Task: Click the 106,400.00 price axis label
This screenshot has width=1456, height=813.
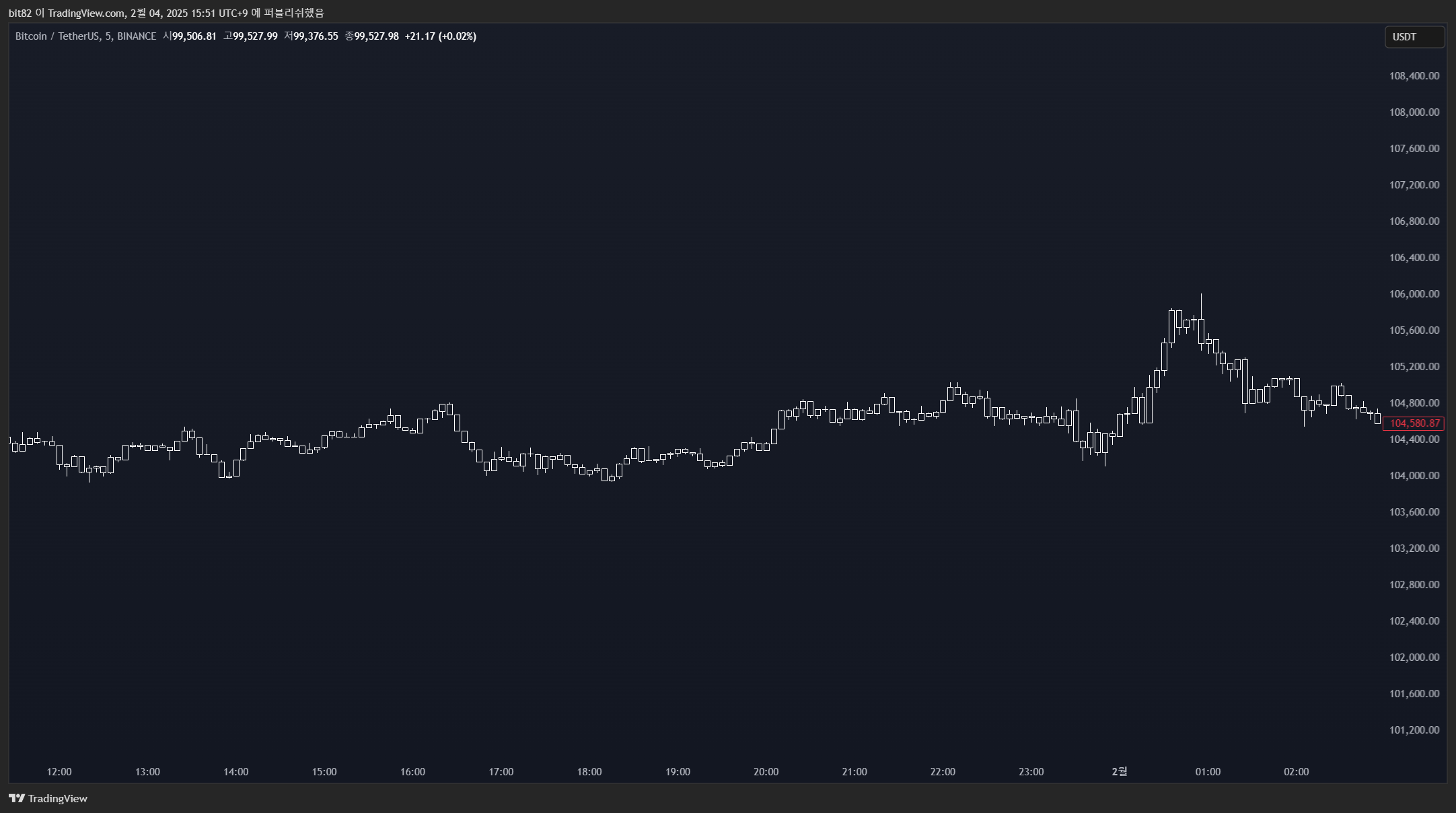Action: coord(1414,258)
